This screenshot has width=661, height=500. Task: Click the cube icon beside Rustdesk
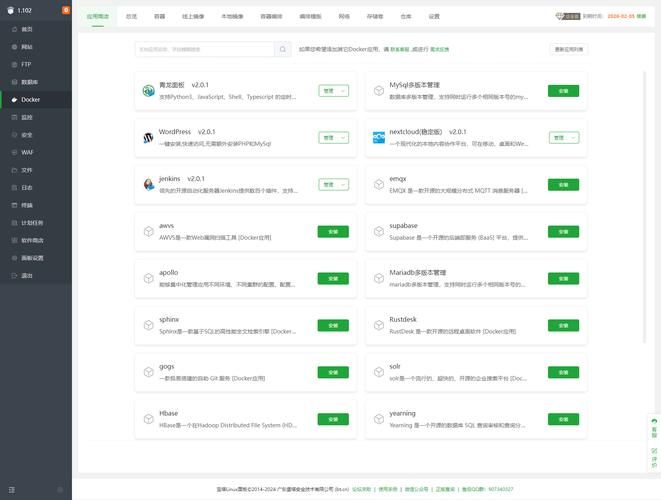coord(379,325)
